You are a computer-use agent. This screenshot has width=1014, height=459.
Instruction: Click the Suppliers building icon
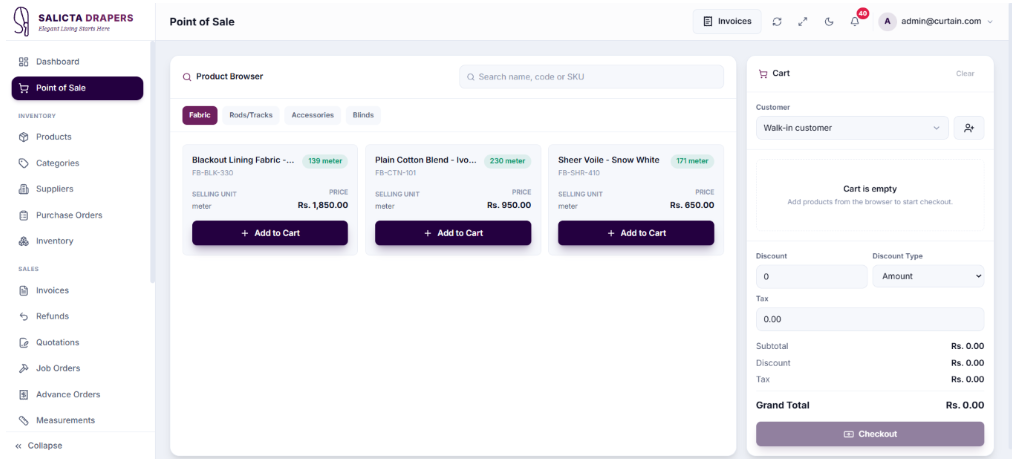(24, 189)
